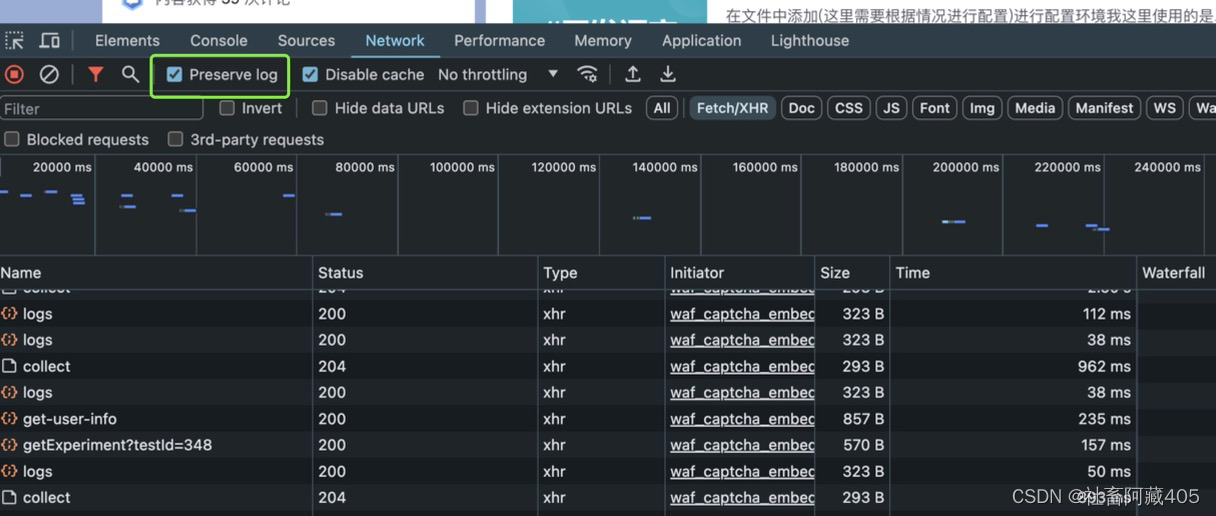Filter by Manifest request type
The width and height of the screenshot is (1216, 516).
(1105, 108)
